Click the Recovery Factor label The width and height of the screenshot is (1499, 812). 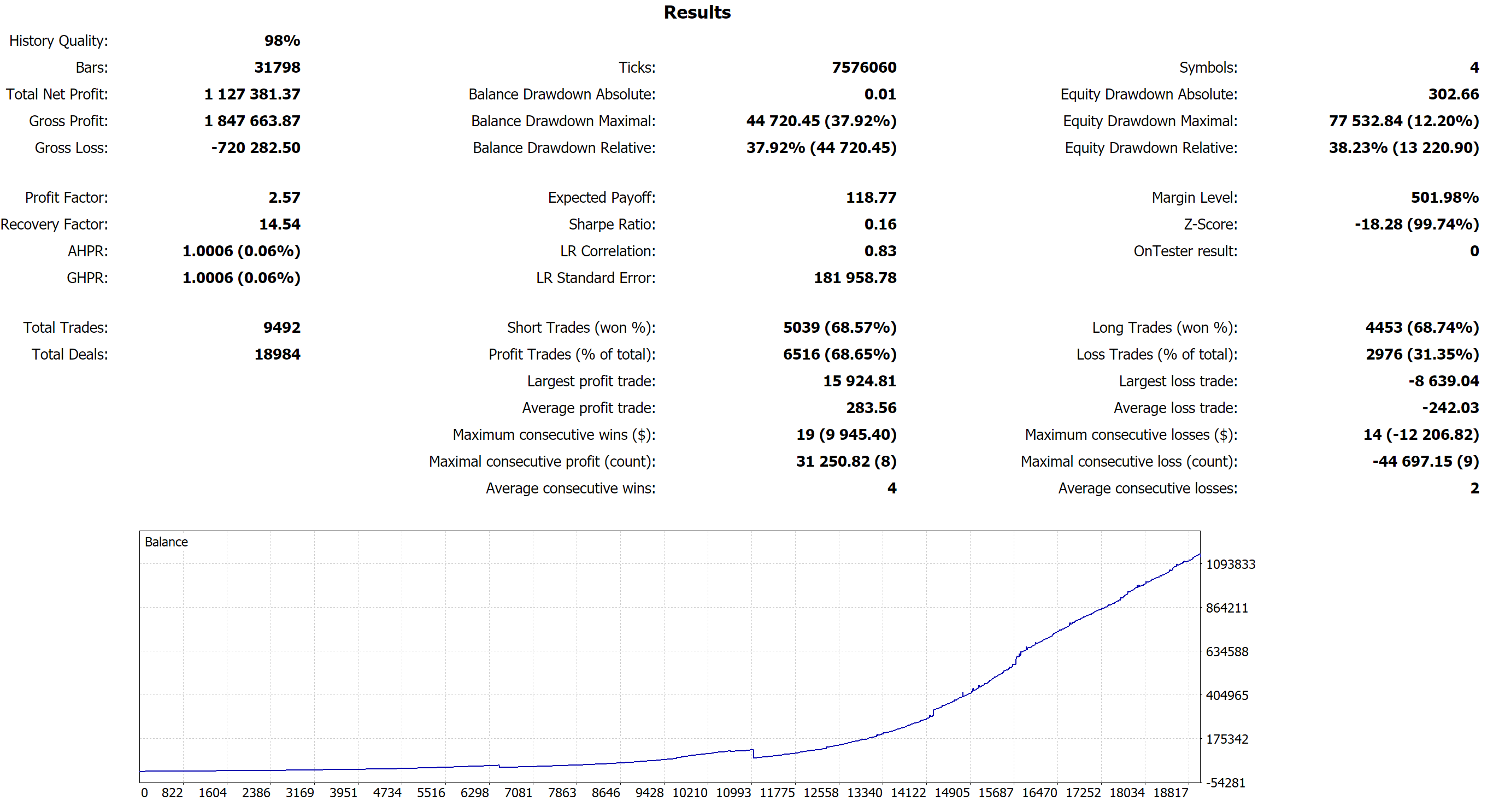54,225
